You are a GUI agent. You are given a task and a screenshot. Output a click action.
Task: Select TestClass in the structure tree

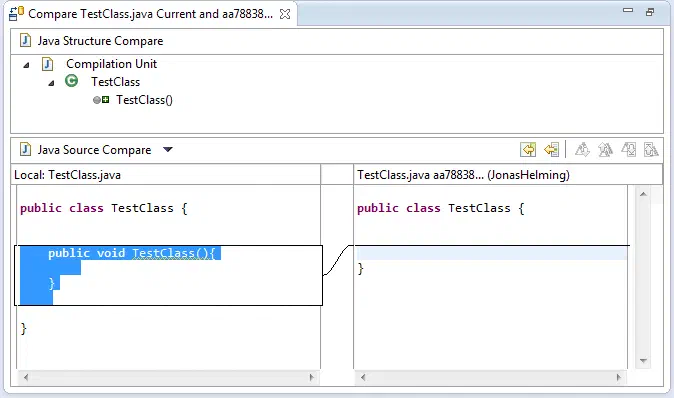[x=115, y=82]
